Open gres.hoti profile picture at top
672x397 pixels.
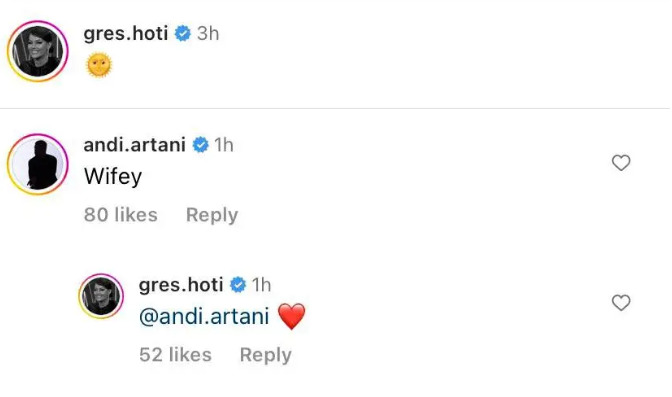pyautogui.click(x=38, y=51)
